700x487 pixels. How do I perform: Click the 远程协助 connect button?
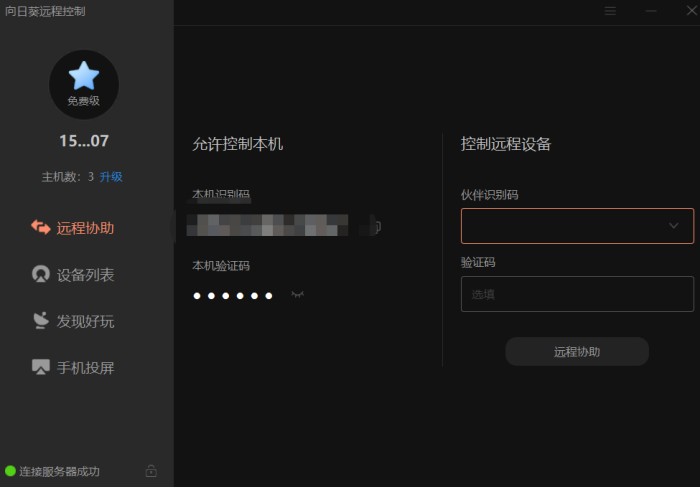(x=577, y=351)
